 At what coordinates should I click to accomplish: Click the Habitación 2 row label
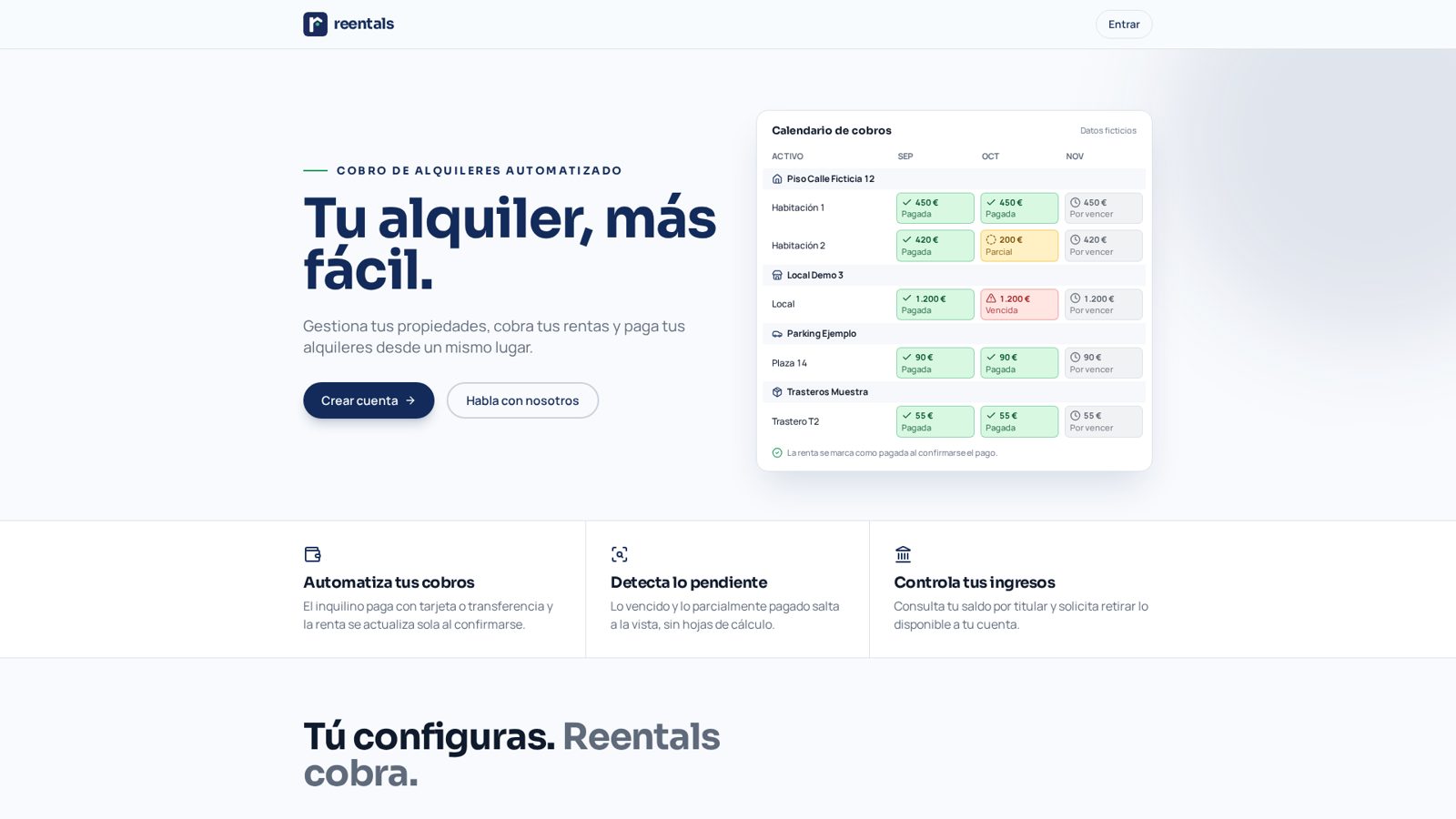(798, 246)
